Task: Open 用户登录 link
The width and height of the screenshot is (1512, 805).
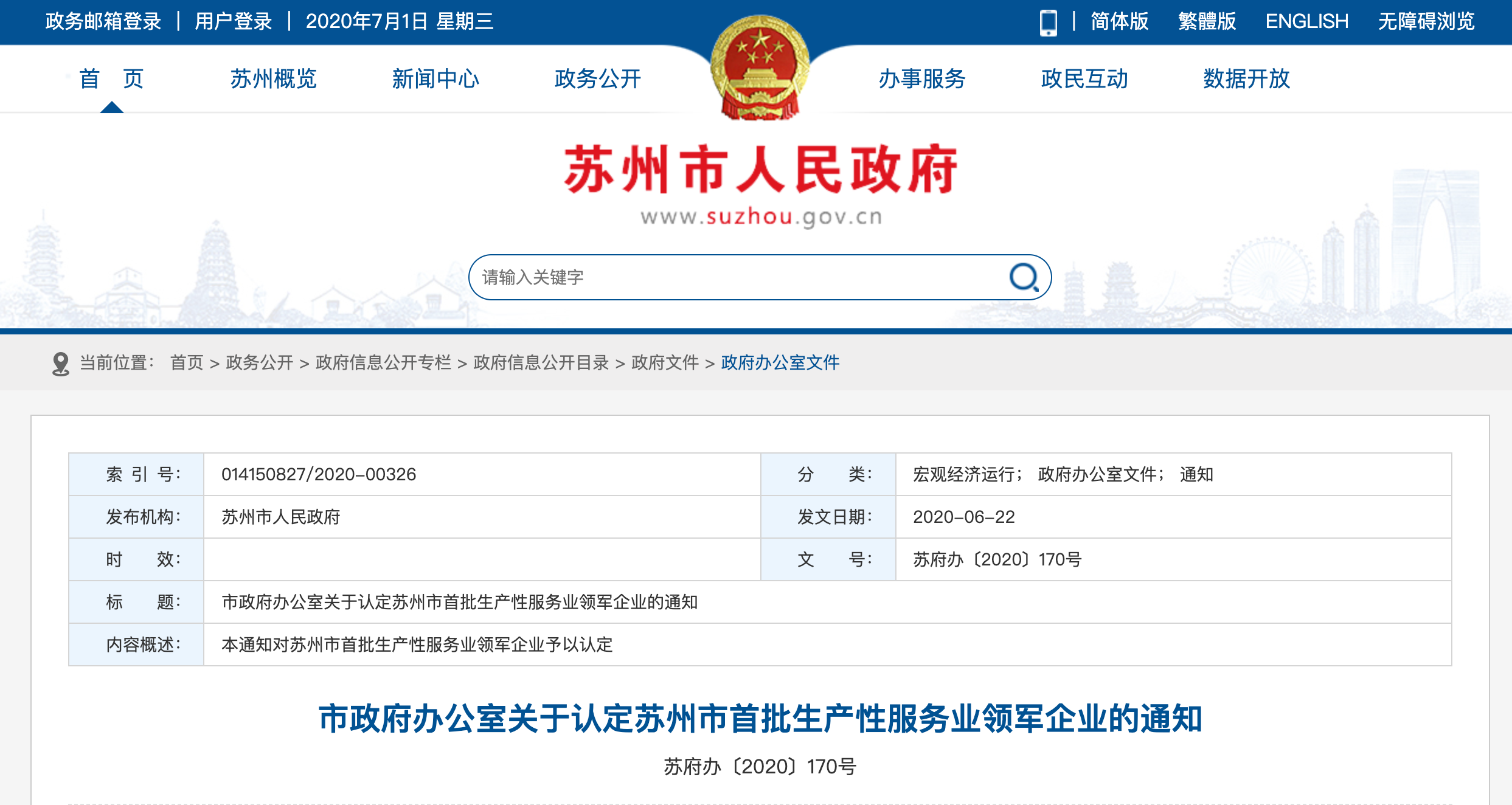Action: [x=234, y=21]
